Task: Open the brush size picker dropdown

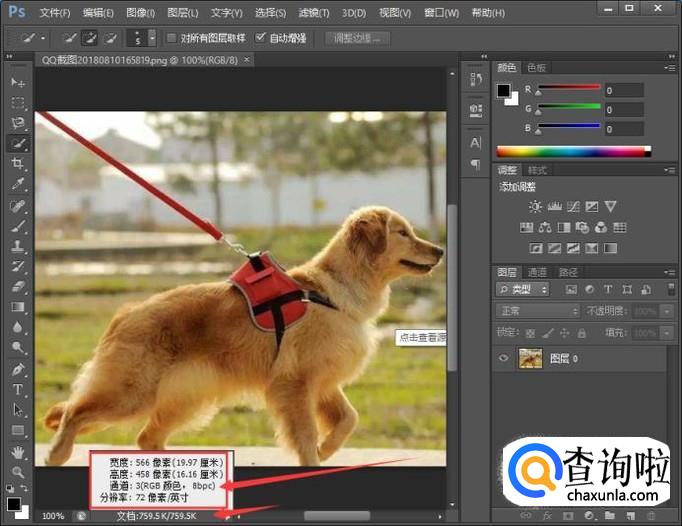Action: (151, 38)
